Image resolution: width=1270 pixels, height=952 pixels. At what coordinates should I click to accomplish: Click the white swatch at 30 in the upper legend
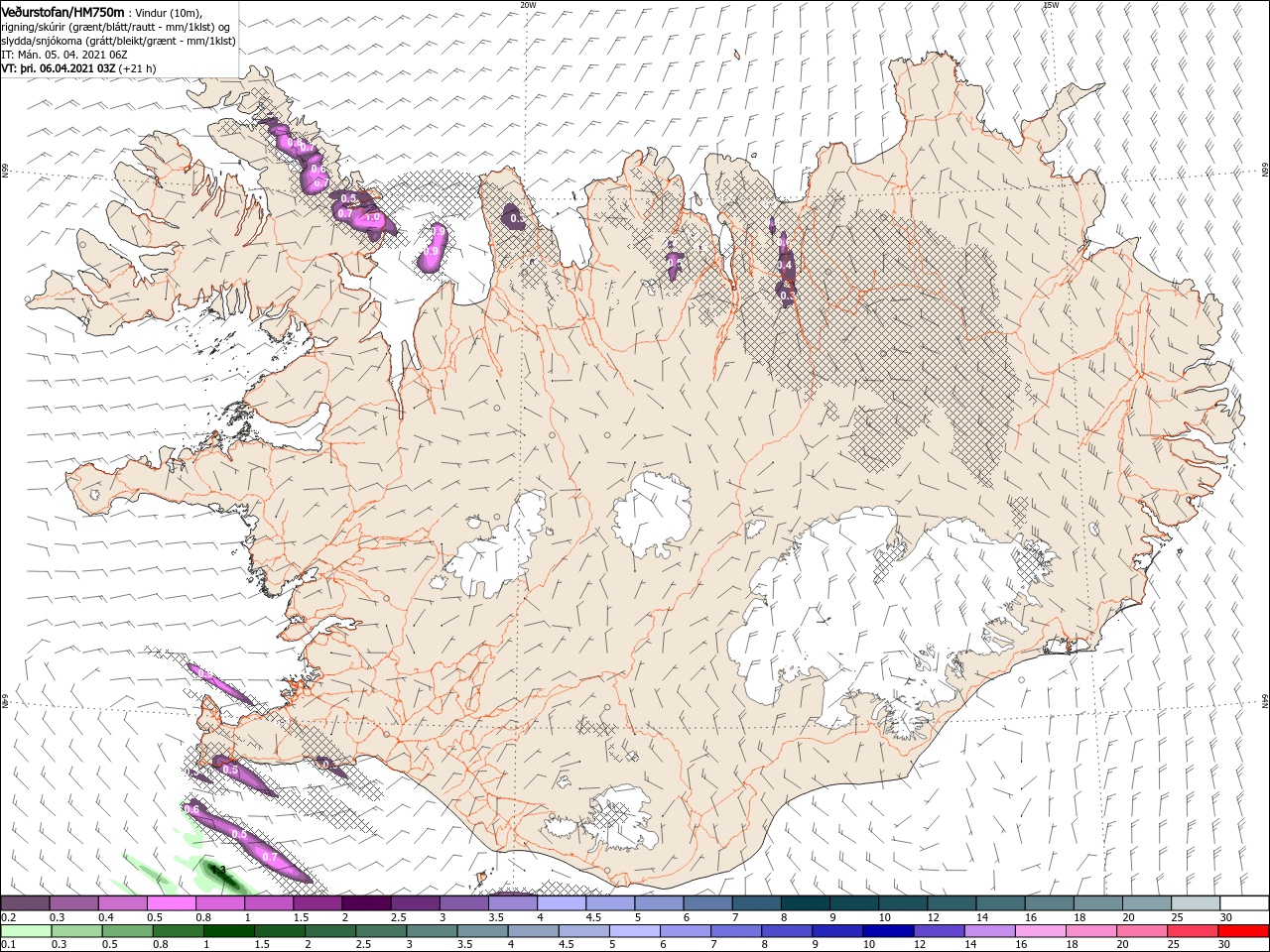1244,903
